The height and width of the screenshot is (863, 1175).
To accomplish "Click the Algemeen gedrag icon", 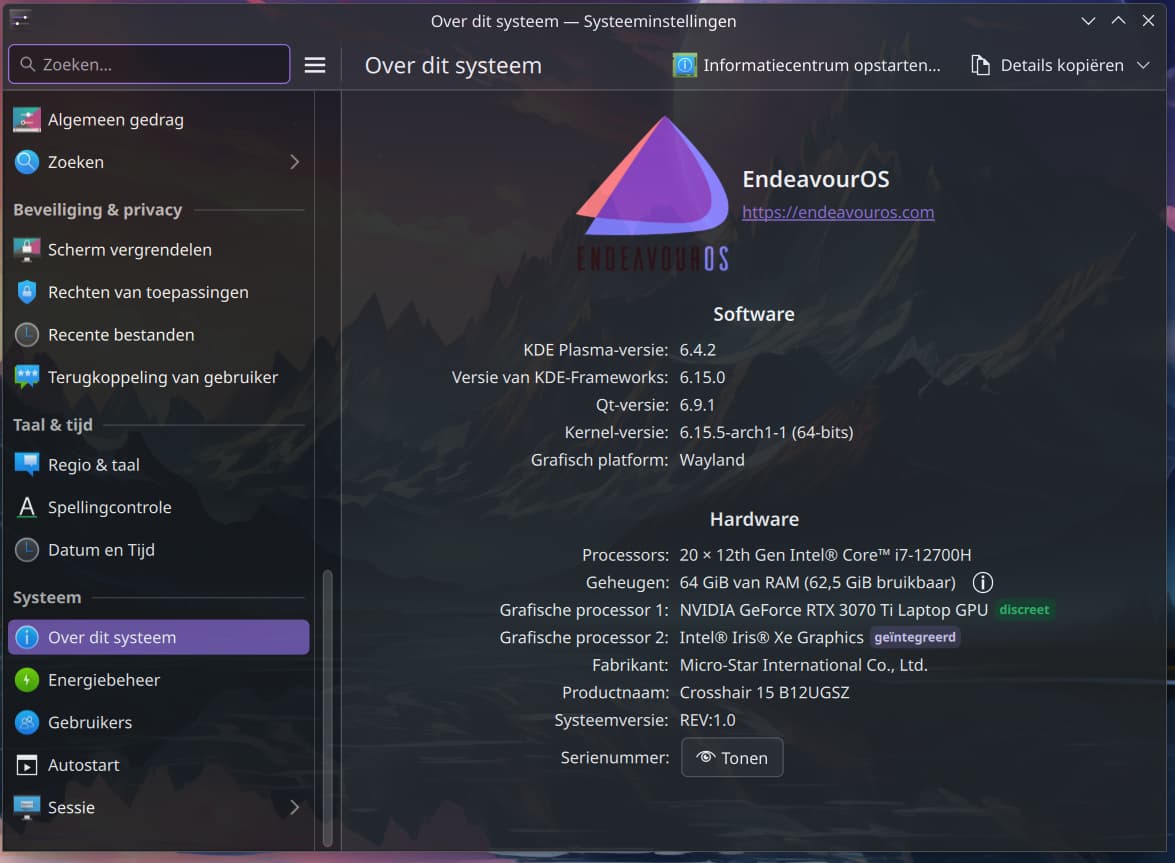I will pyautogui.click(x=27, y=120).
